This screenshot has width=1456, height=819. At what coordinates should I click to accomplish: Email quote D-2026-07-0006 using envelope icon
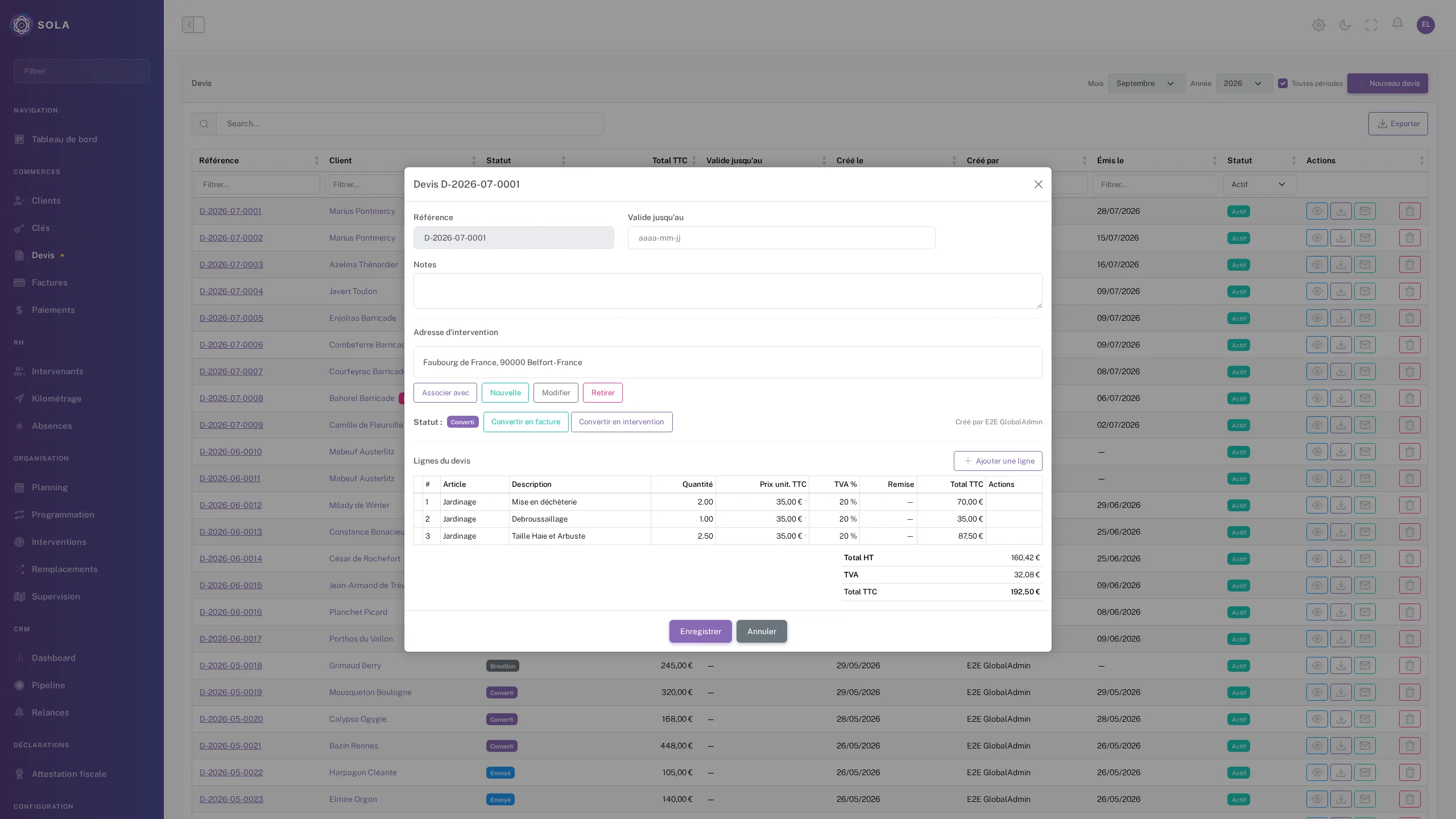[1365, 345]
